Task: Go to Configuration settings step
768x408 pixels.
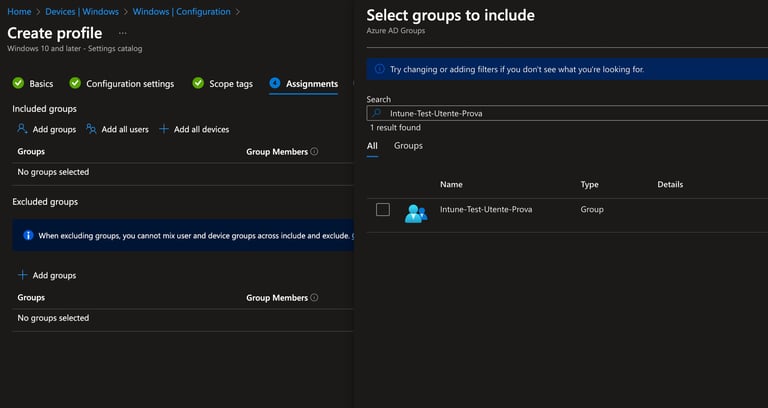Action: click(130, 84)
